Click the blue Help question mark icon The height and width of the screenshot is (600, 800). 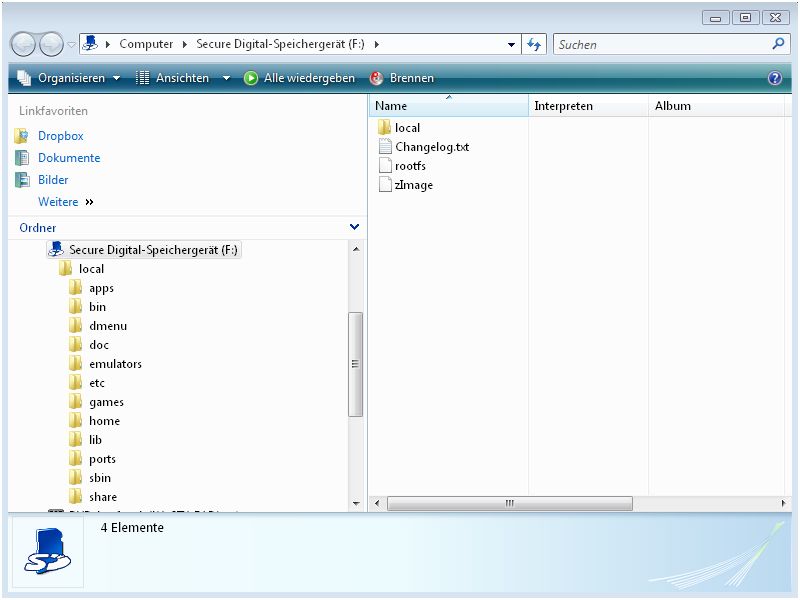pos(774,78)
